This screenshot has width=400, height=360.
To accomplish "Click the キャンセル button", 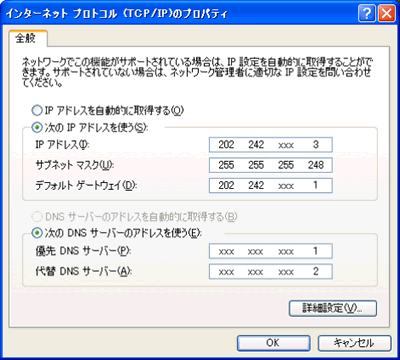I will point(354,343).
